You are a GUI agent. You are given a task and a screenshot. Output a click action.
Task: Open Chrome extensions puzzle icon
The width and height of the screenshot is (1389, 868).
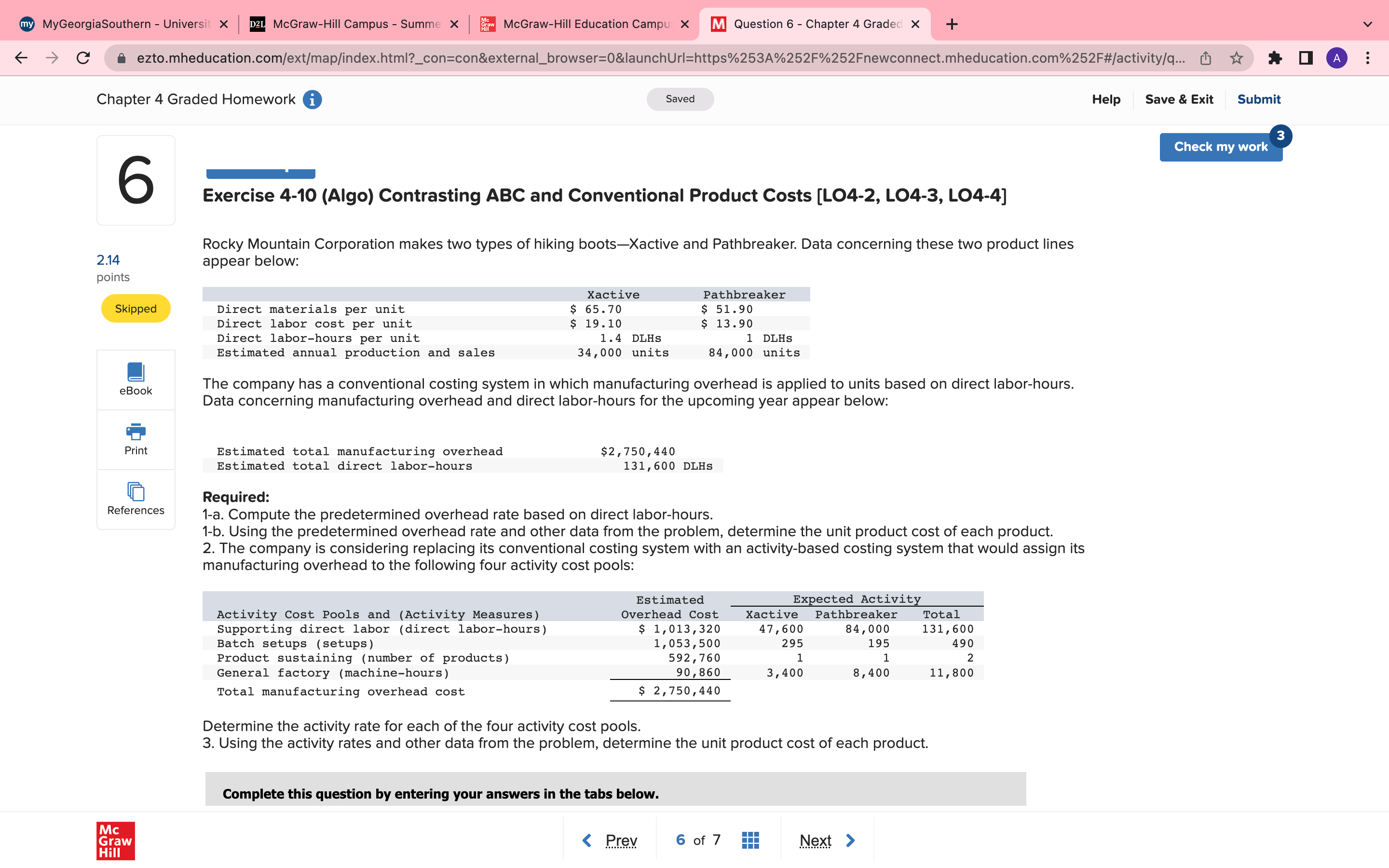tap(1275, 58)
